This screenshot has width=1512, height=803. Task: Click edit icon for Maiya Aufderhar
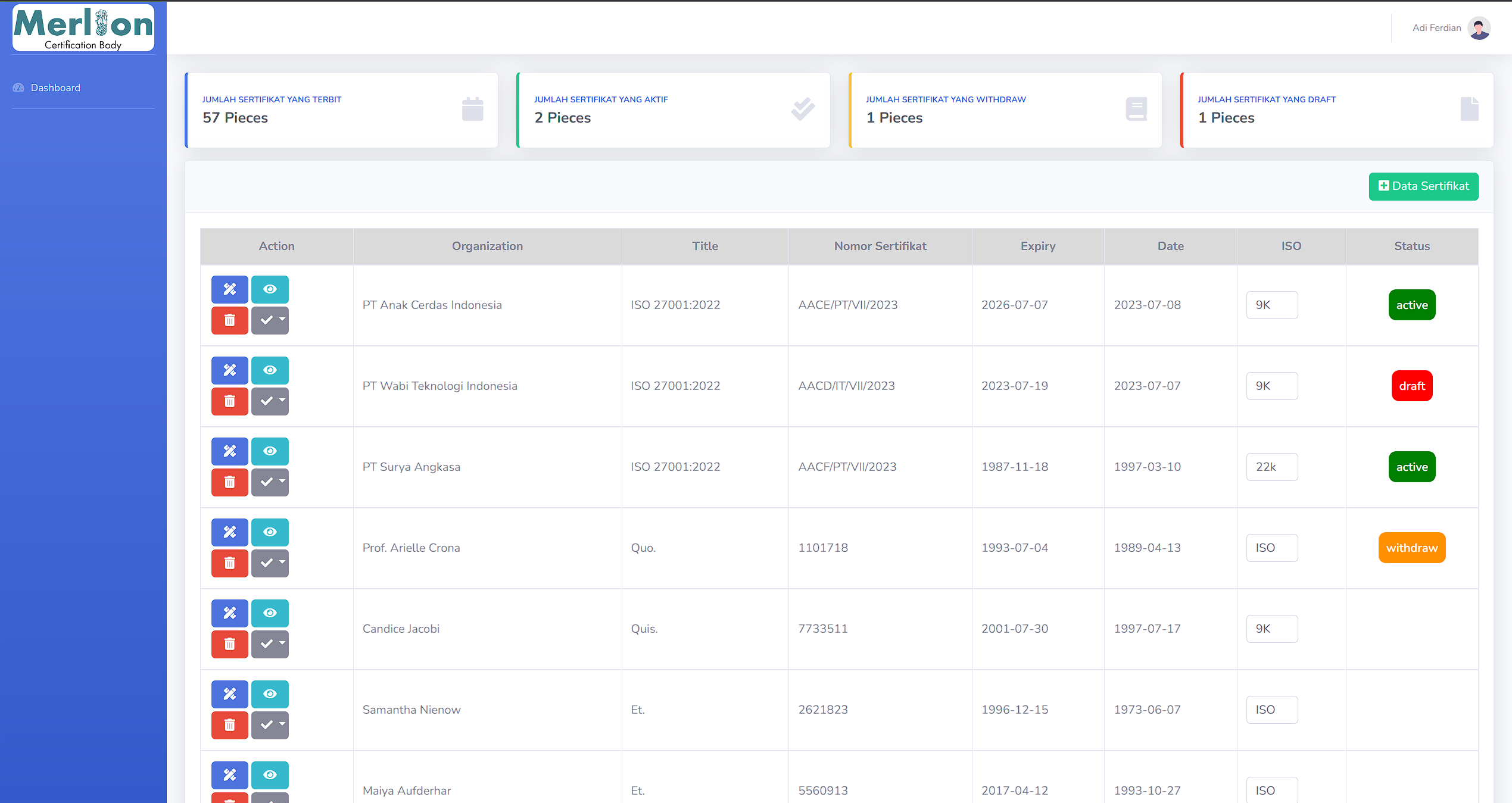(229, 775)
